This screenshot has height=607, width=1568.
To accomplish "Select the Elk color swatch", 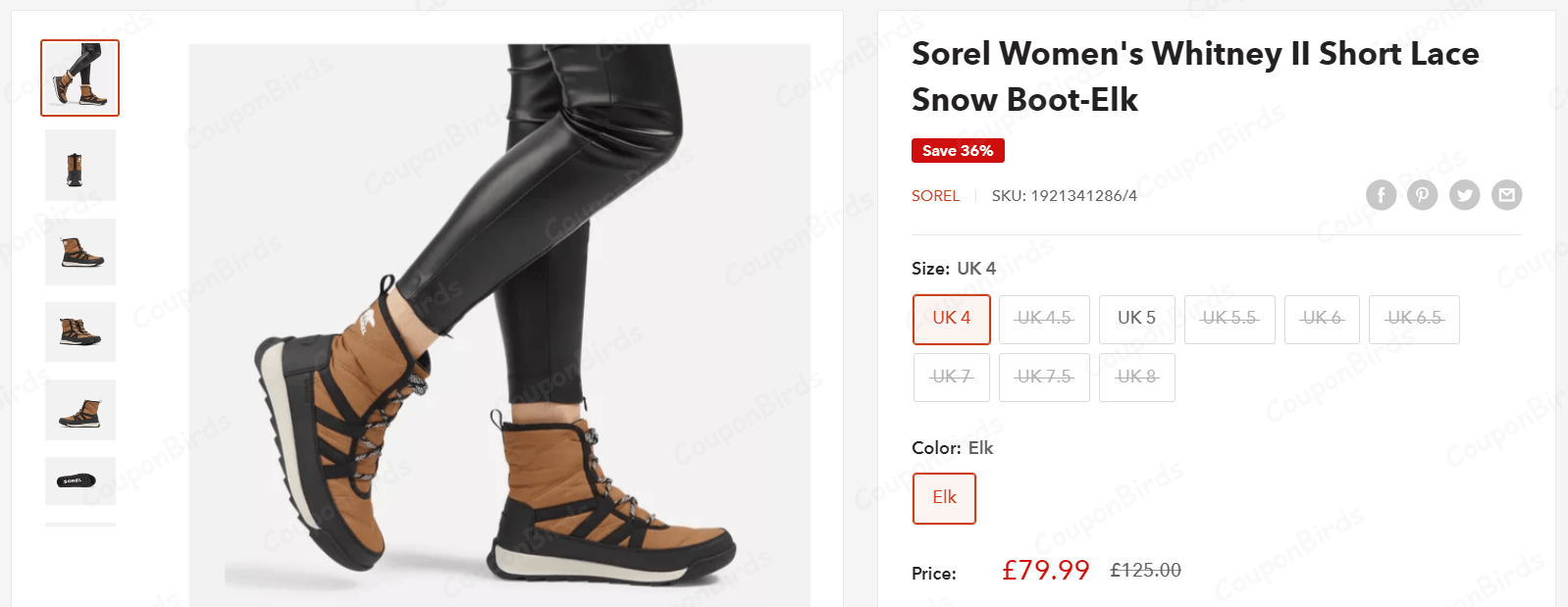I will pyautogui.click(x=943, y=498).
